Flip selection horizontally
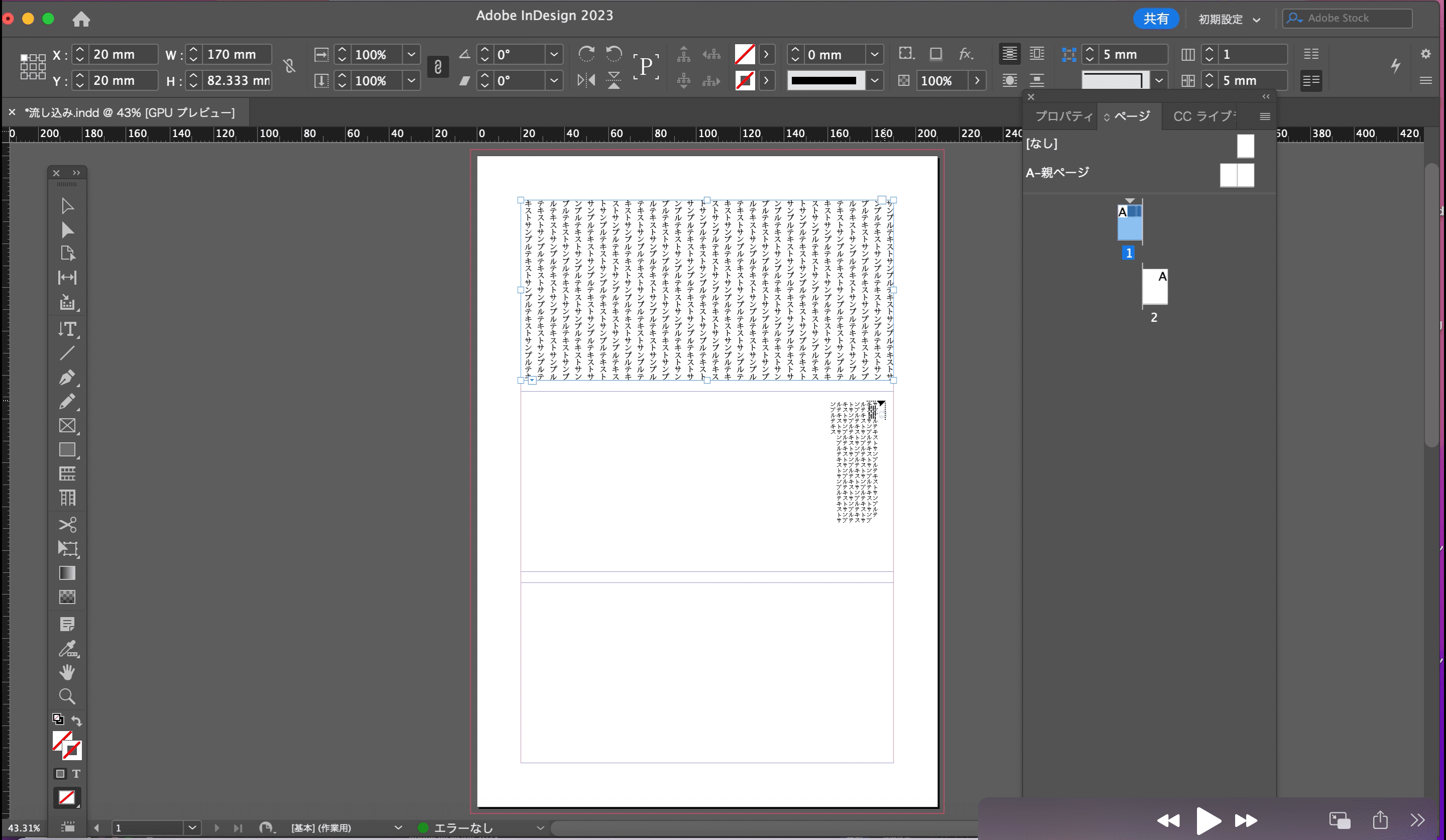This screenshot has height=840, width=1446. tap(586, 80)
